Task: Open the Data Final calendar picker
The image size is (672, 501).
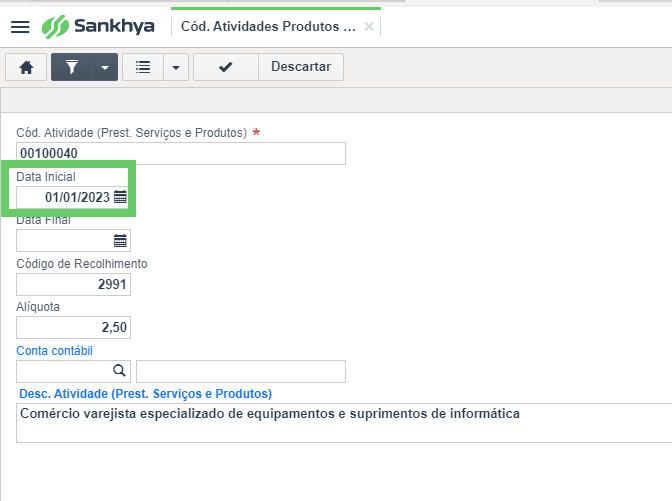Action: pyautogui.click(x=120, y=241)
